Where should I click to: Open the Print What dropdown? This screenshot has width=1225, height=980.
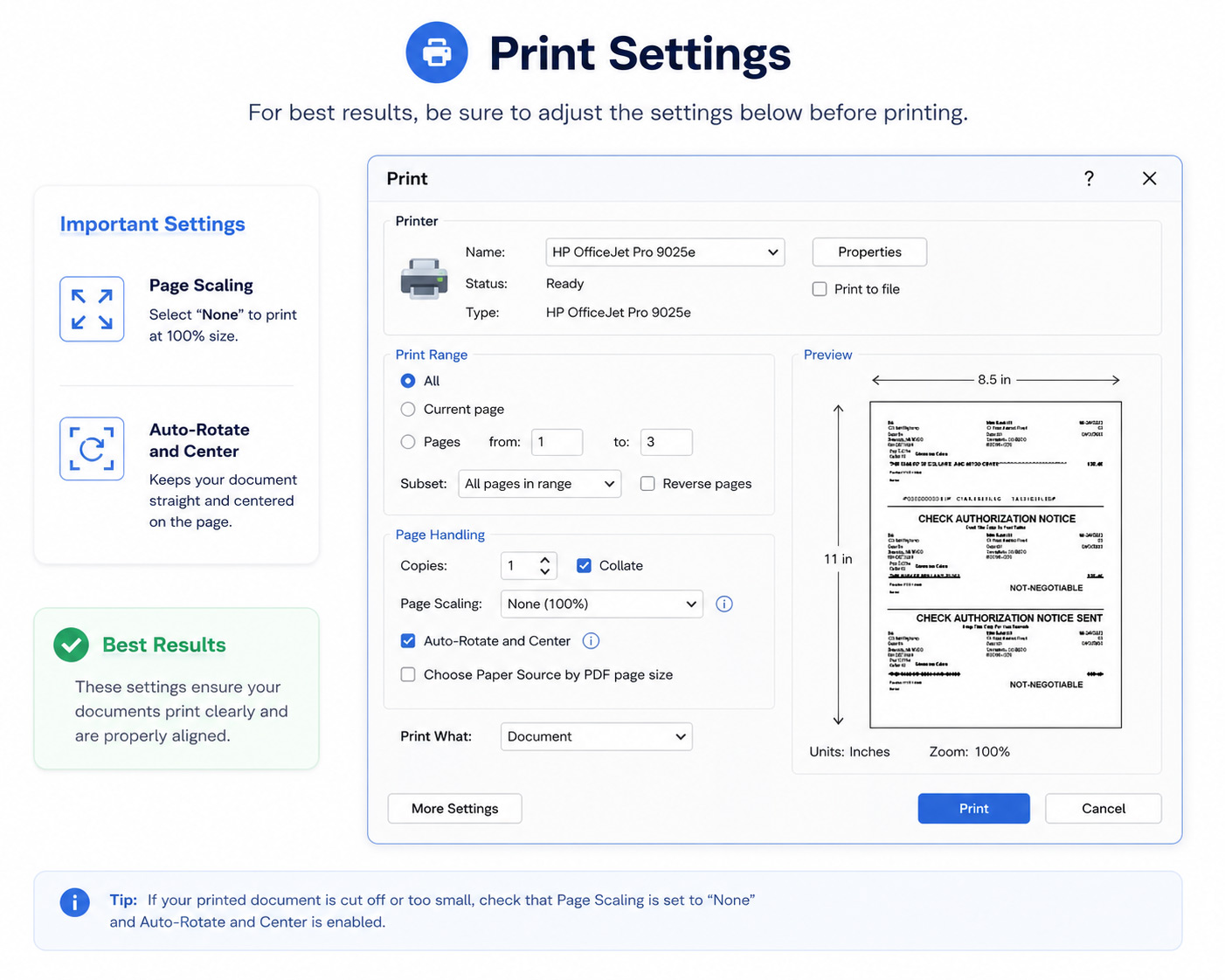point(597,736)
